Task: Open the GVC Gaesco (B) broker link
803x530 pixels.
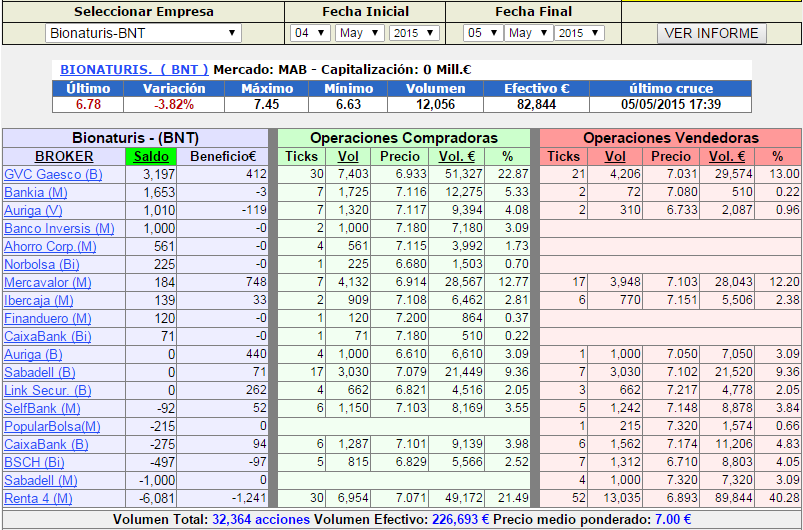Action: coord(53,175)
